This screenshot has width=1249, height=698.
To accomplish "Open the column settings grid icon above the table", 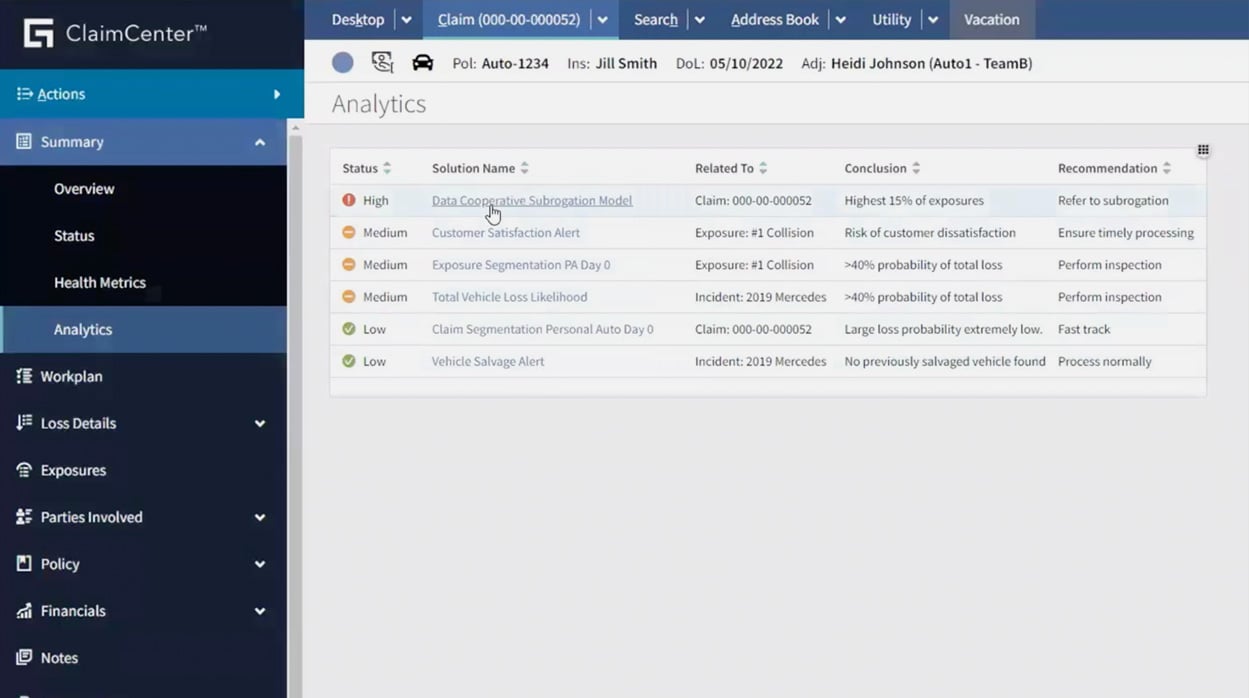I will tap(1203, 148).
